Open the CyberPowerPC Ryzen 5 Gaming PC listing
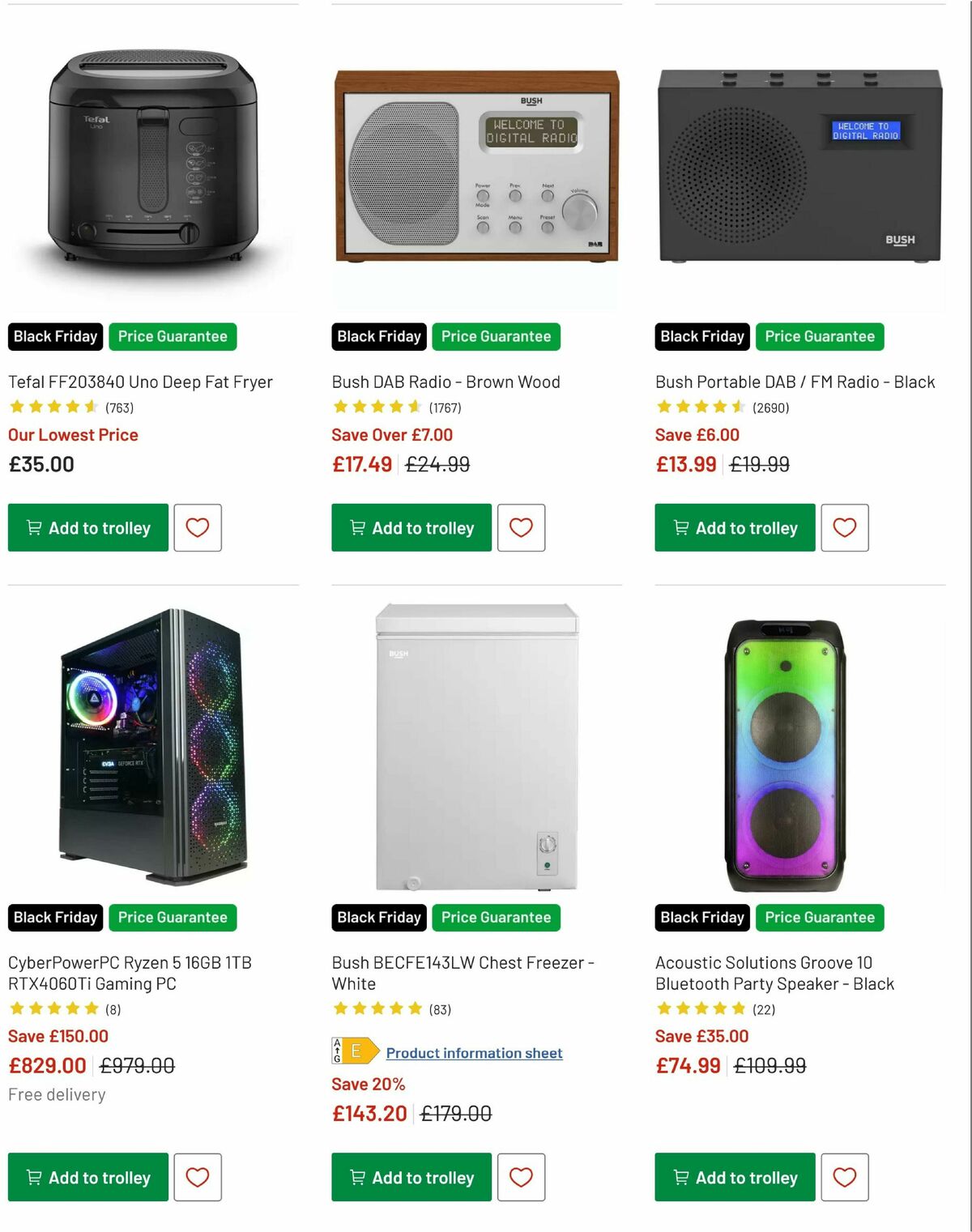The image size is (972, 1232). 130,973
